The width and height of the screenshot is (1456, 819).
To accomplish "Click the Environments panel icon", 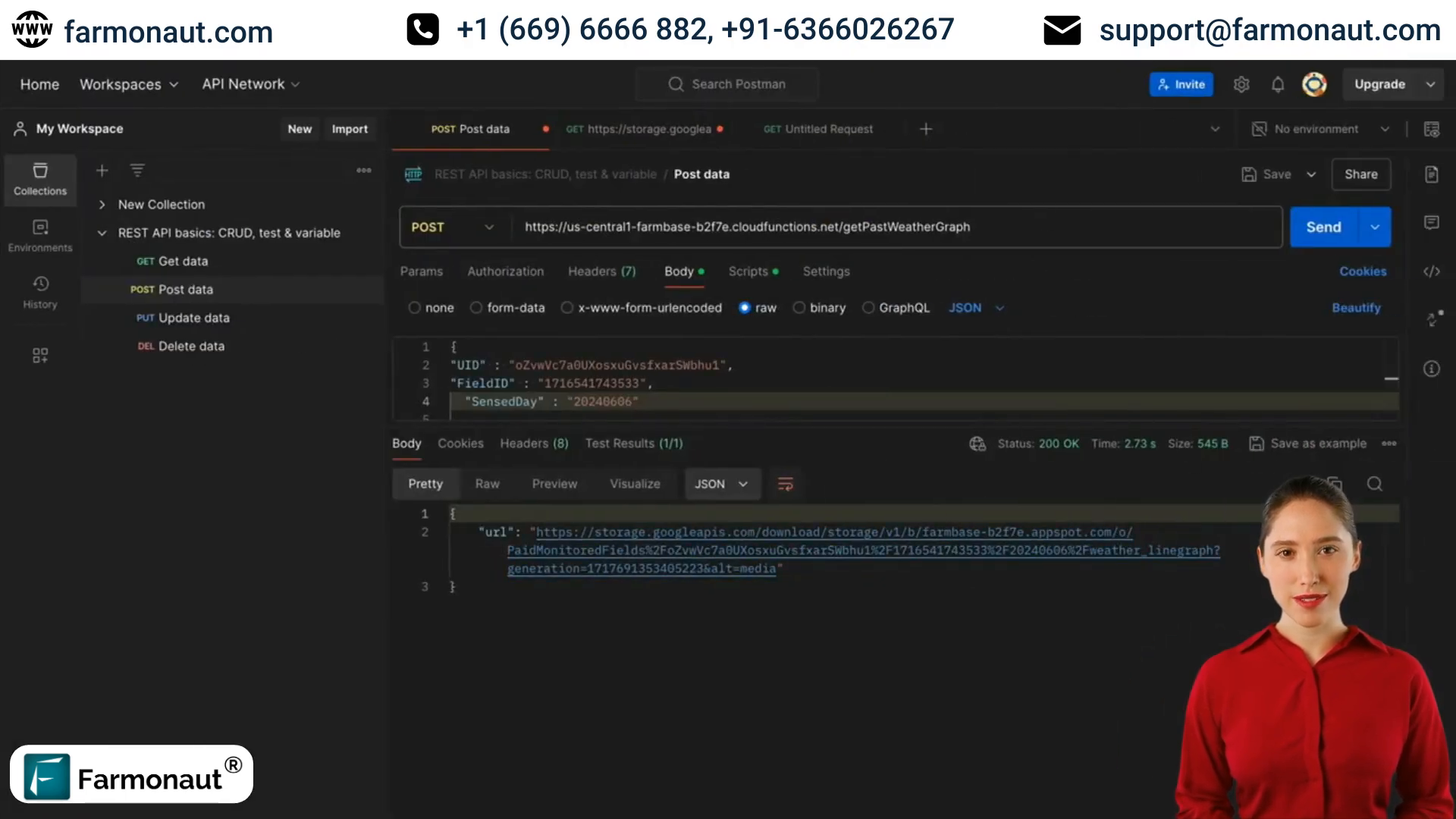I will point(40,228).
